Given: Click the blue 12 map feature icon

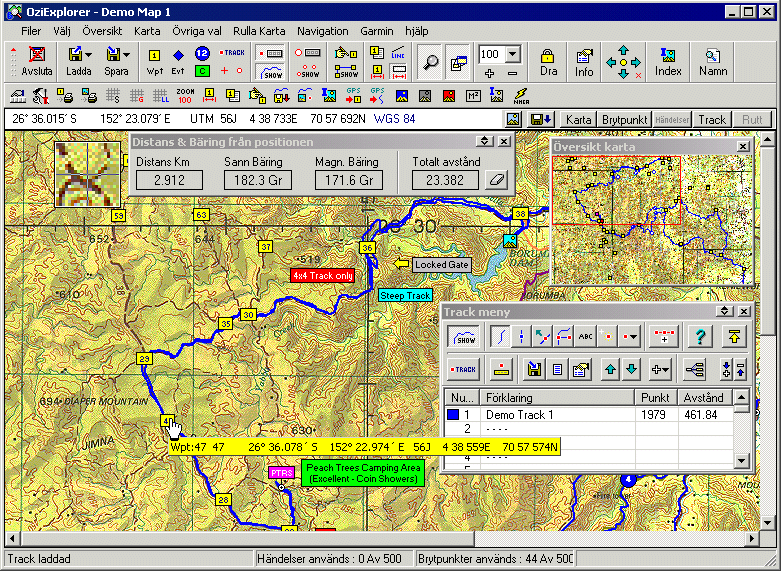Looking at the screenshot, I should pyautogui.click(x=202, y=53).
